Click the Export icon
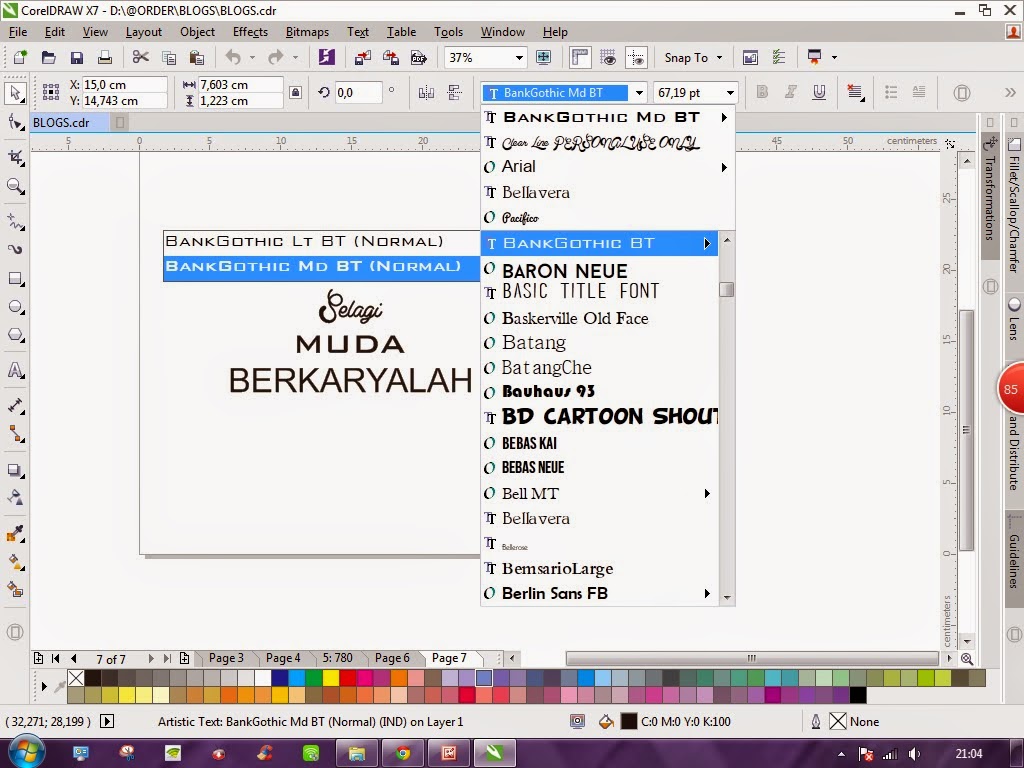The height and width of the screenshot is (768, 1024). pos(391,57)
